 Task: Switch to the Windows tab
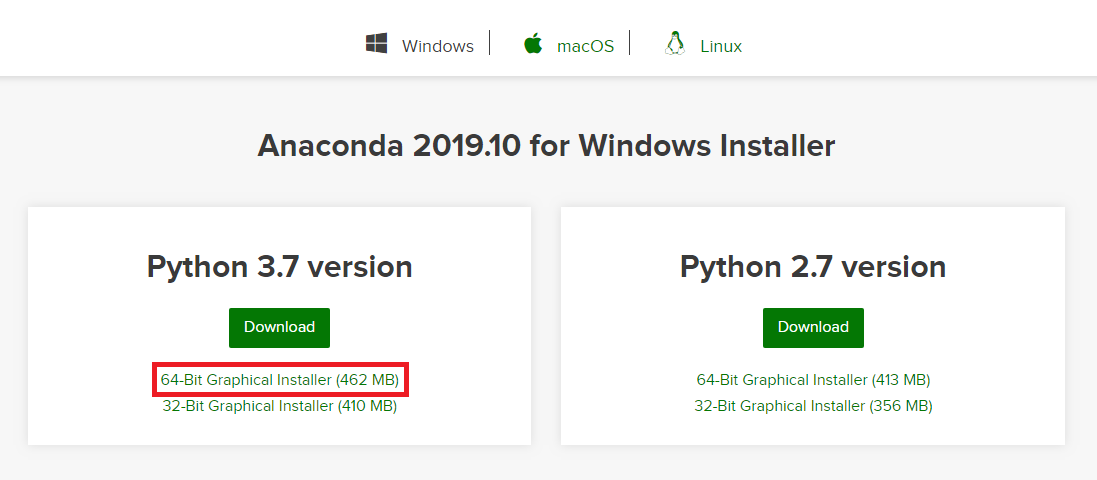(437, 46)
